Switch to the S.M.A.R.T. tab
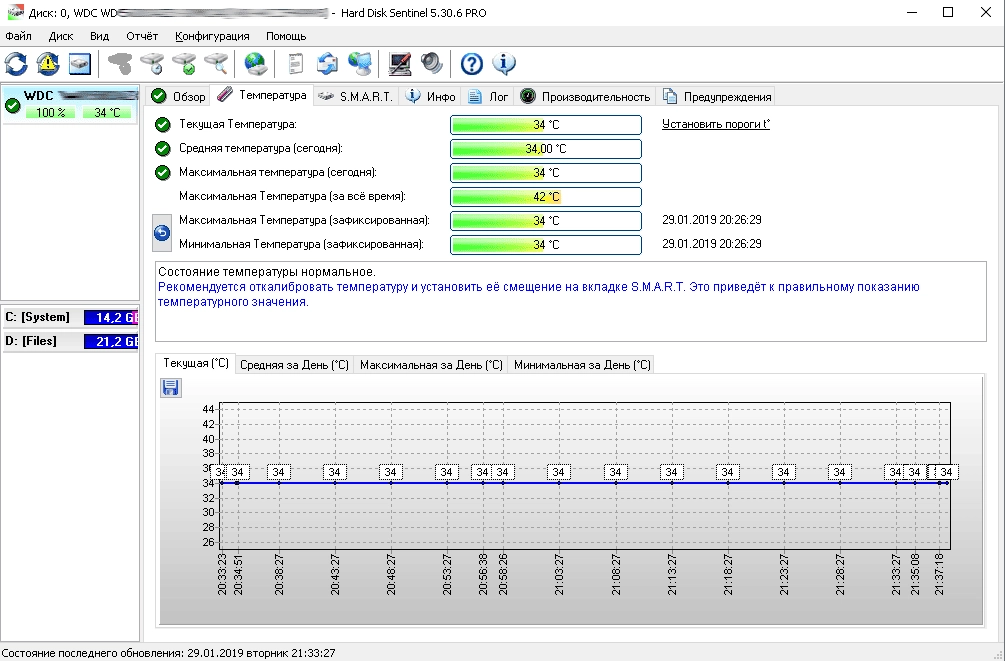 [356, 96]
